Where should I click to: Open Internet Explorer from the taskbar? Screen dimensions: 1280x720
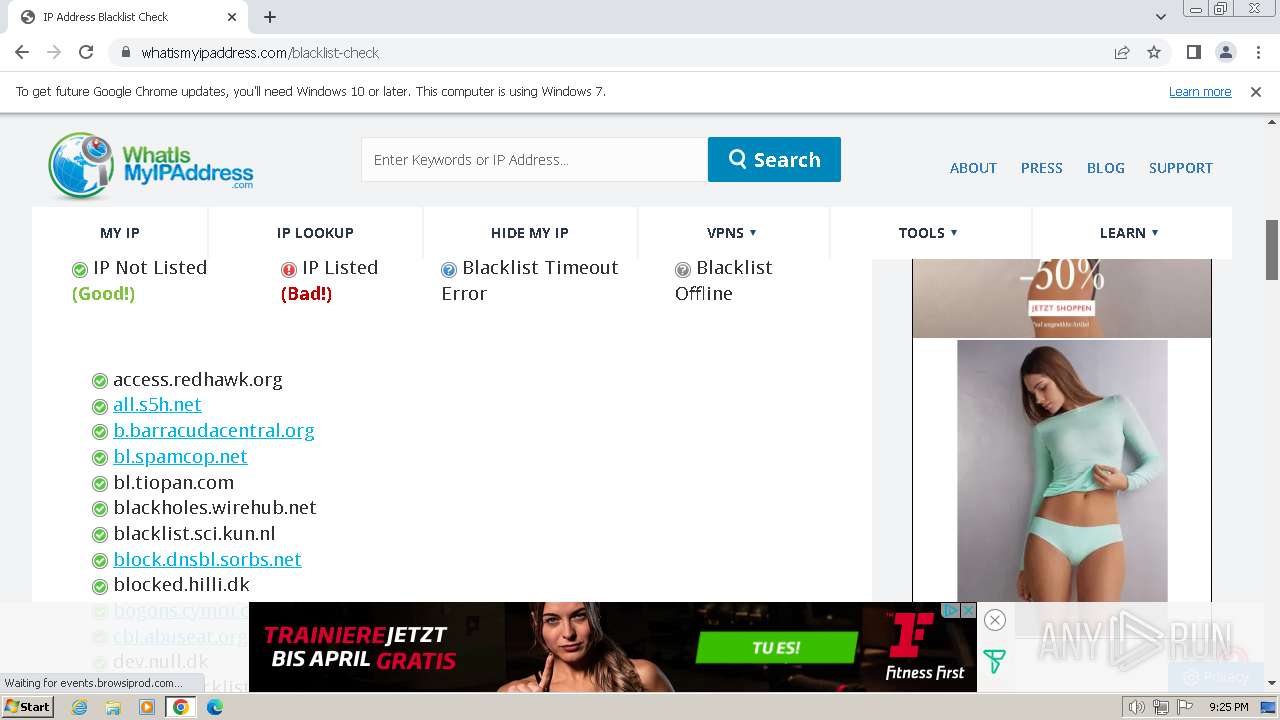click(x=80, y=707)
